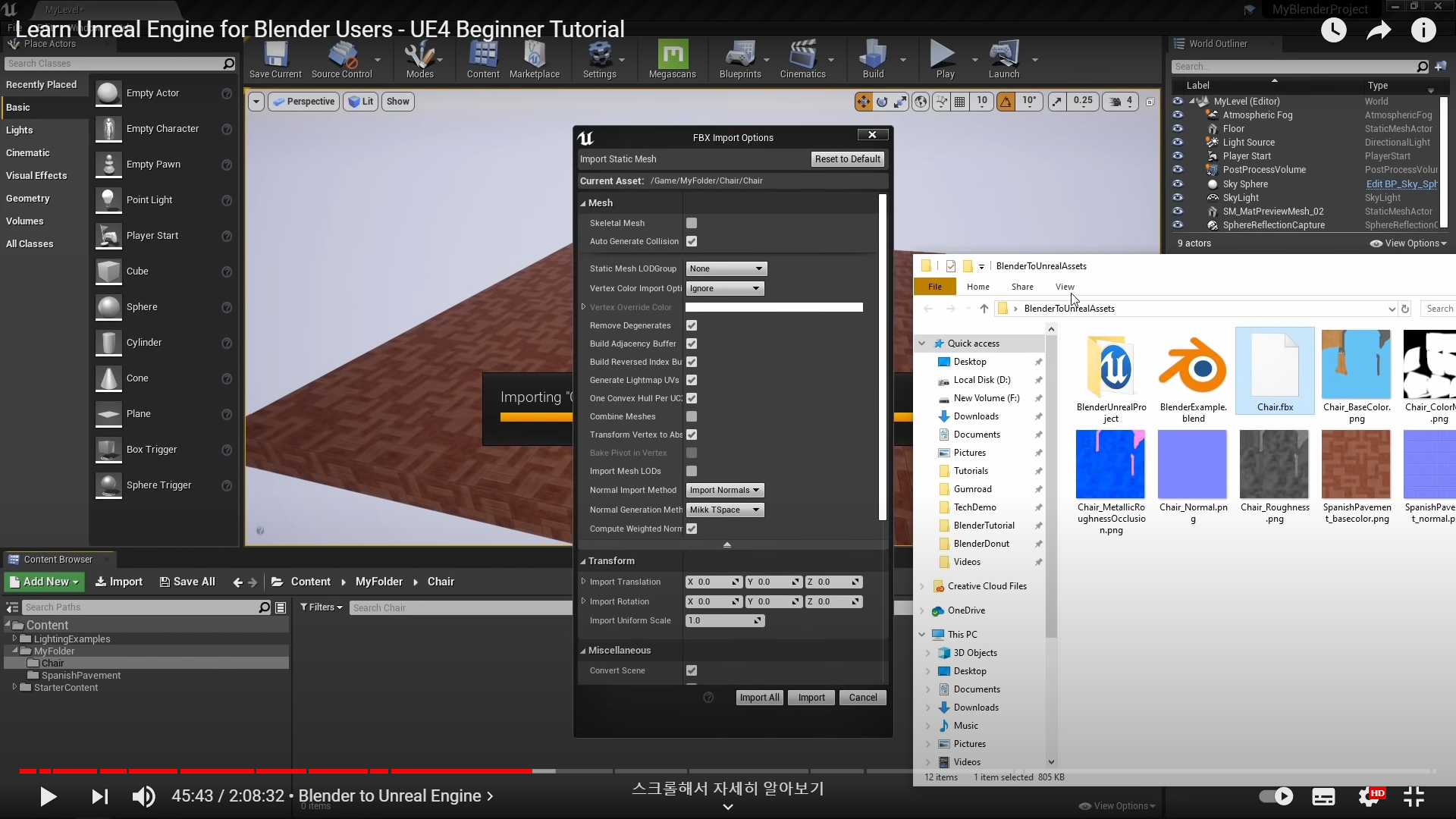
Task: Click Reset to Default button
Action: [x=847, y=159]
